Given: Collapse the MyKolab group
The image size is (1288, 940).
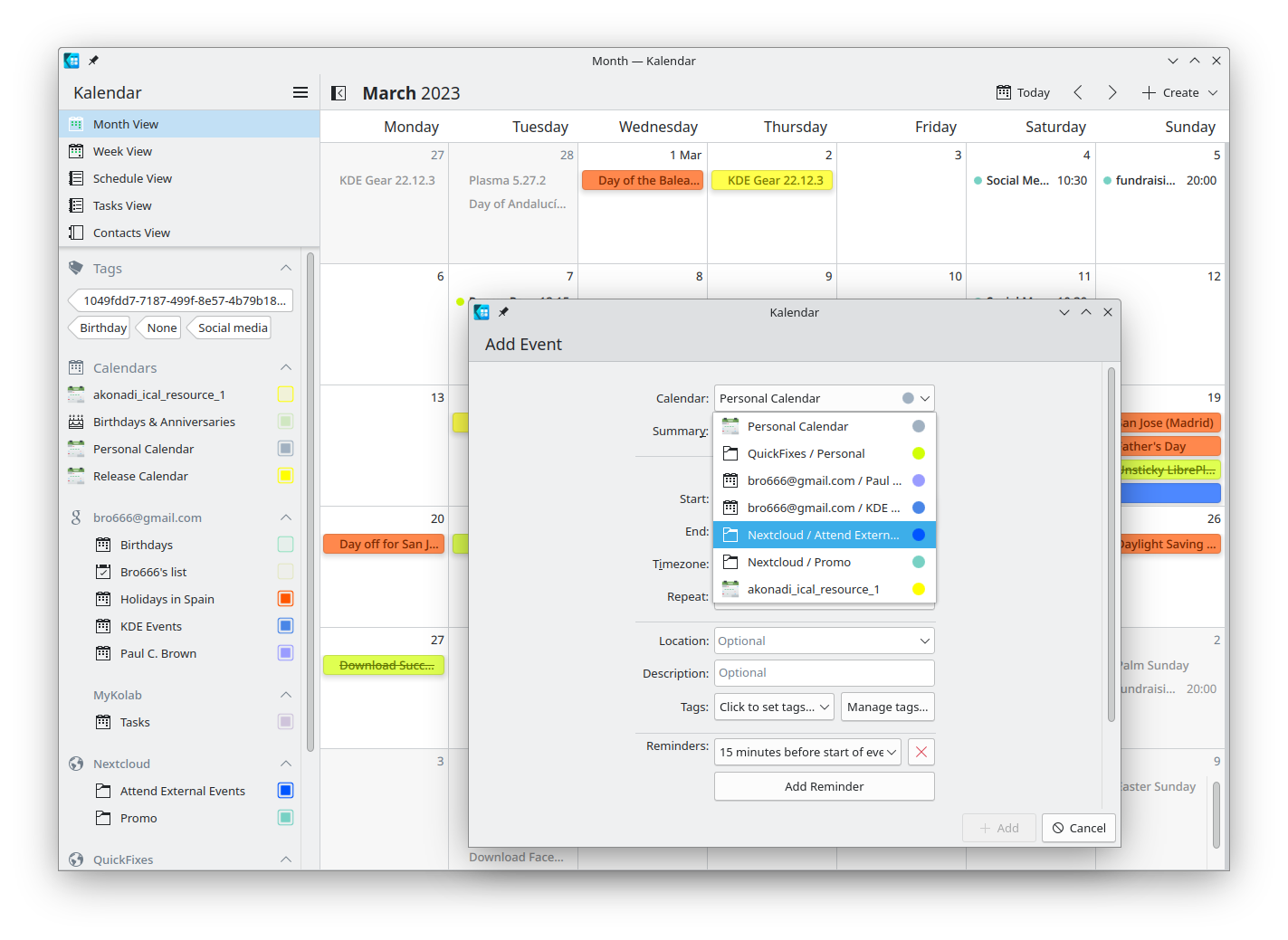Looking at the screenshot, I should (286, 695).
